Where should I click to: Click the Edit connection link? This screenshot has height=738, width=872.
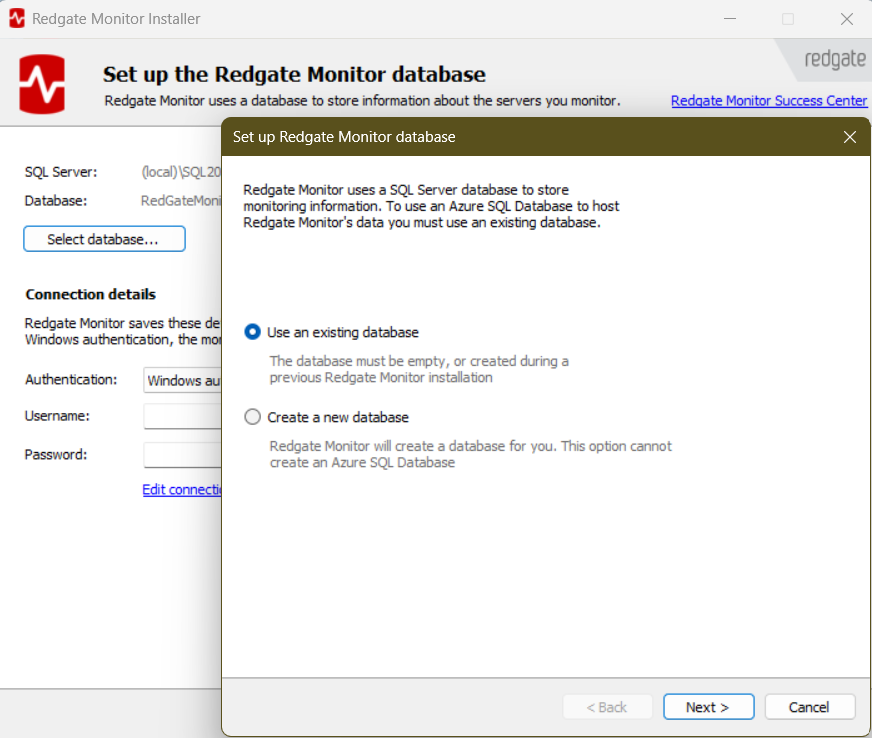coord(182,489)
